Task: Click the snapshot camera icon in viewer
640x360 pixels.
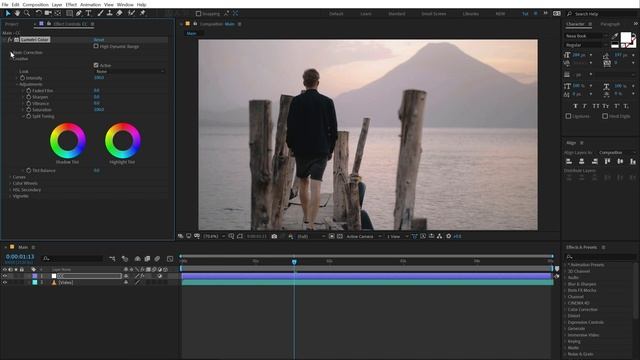Action: point(274,236)
